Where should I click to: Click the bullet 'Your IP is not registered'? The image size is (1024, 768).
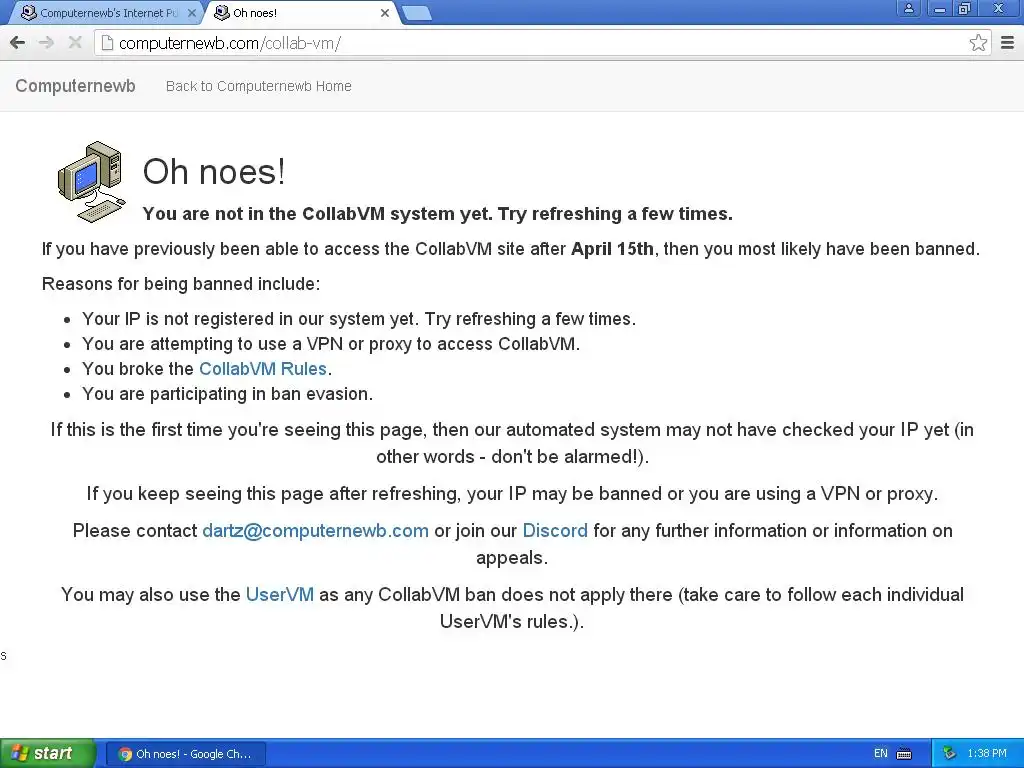click(359, 319)
